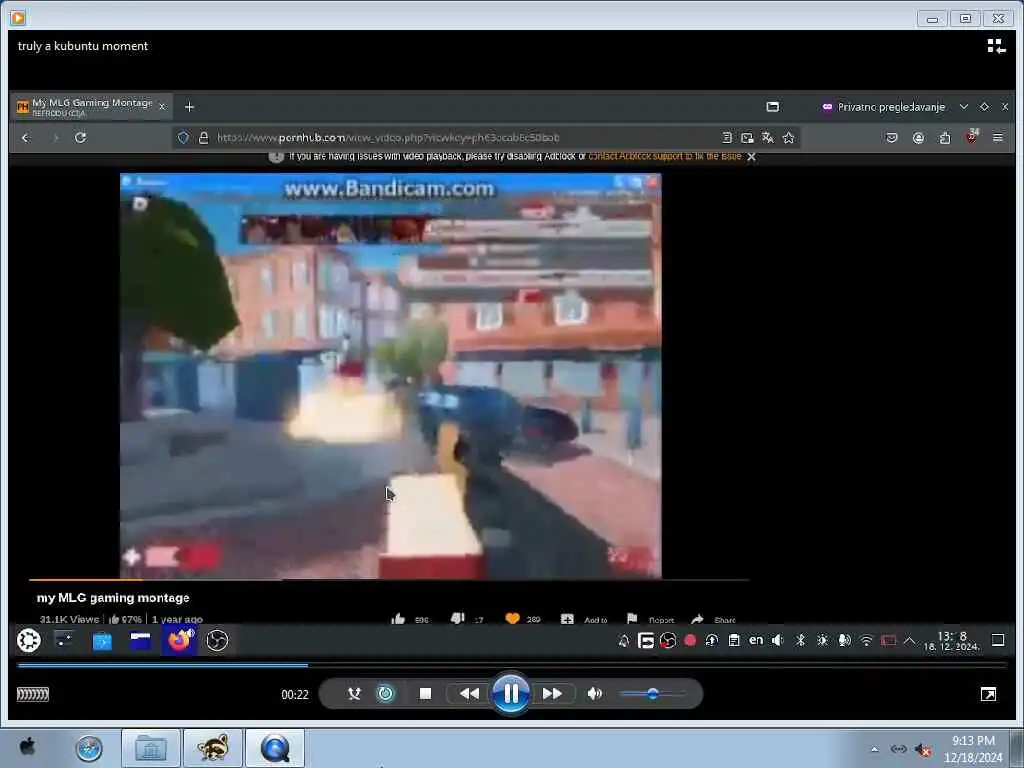The height and width of the screenshot is (768, 1024).
Task: Like the video with thumbs up icon
Action: 398,619
